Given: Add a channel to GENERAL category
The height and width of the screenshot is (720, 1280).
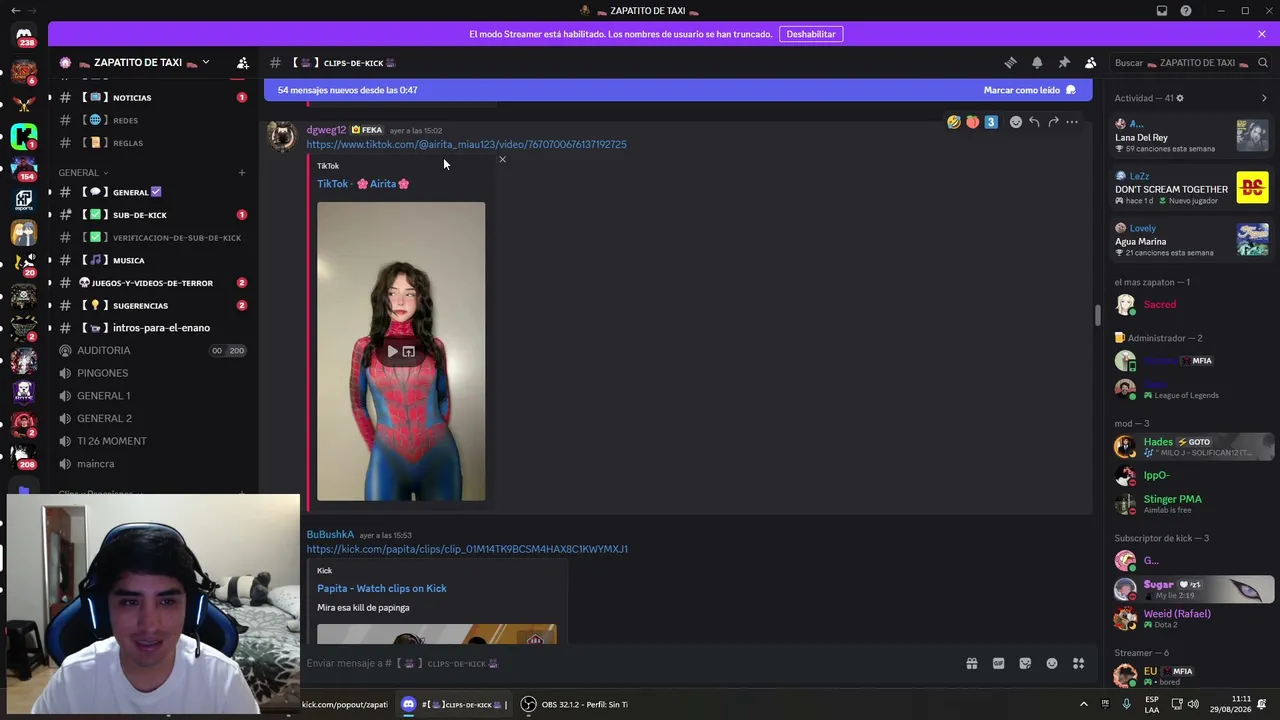Looking at the screenshot, I should [241, 173].
